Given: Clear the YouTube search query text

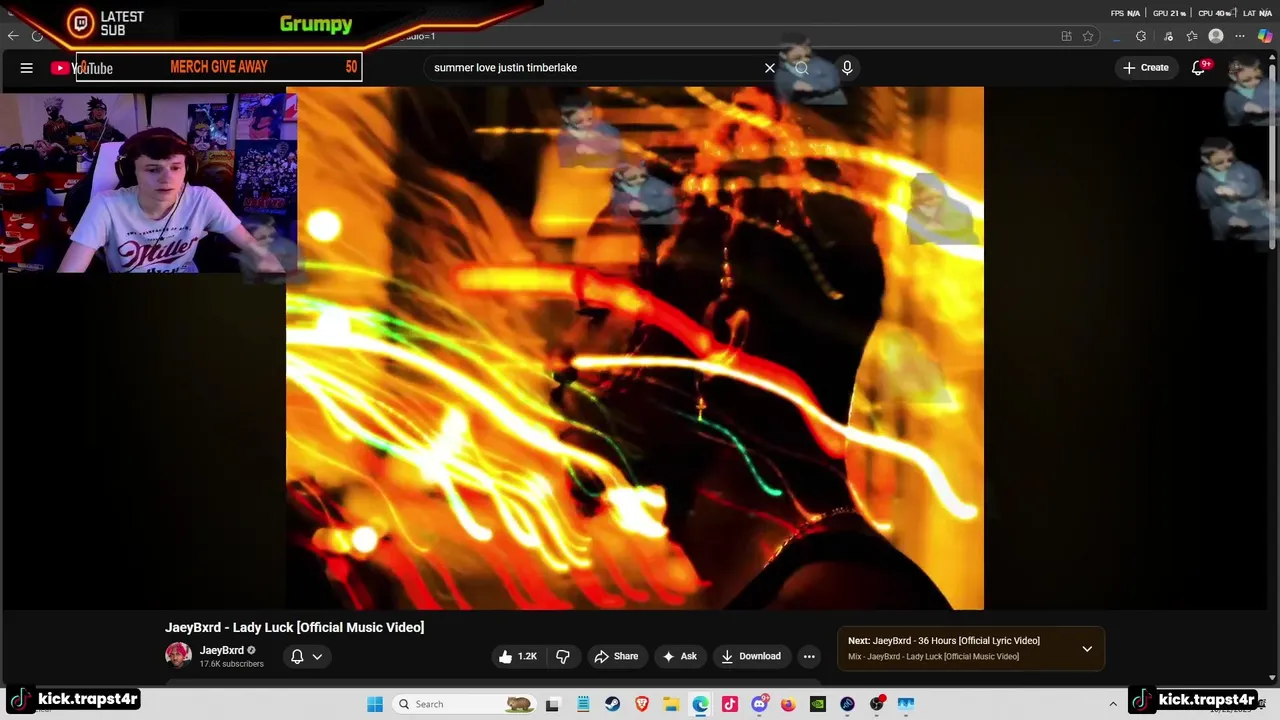Looking at the screenshot, I should tap(770, 68).
